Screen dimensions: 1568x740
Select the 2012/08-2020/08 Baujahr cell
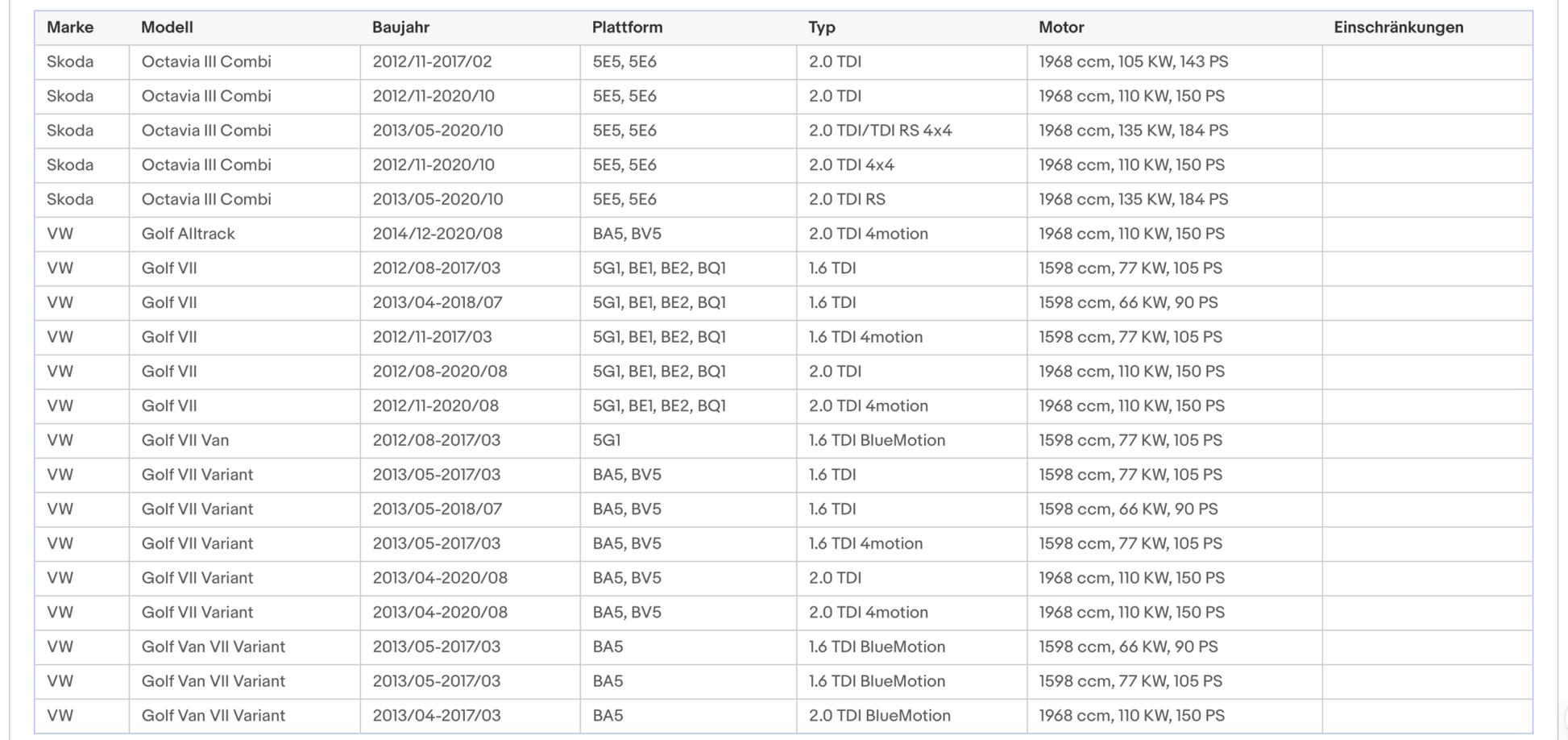point(439,372)
